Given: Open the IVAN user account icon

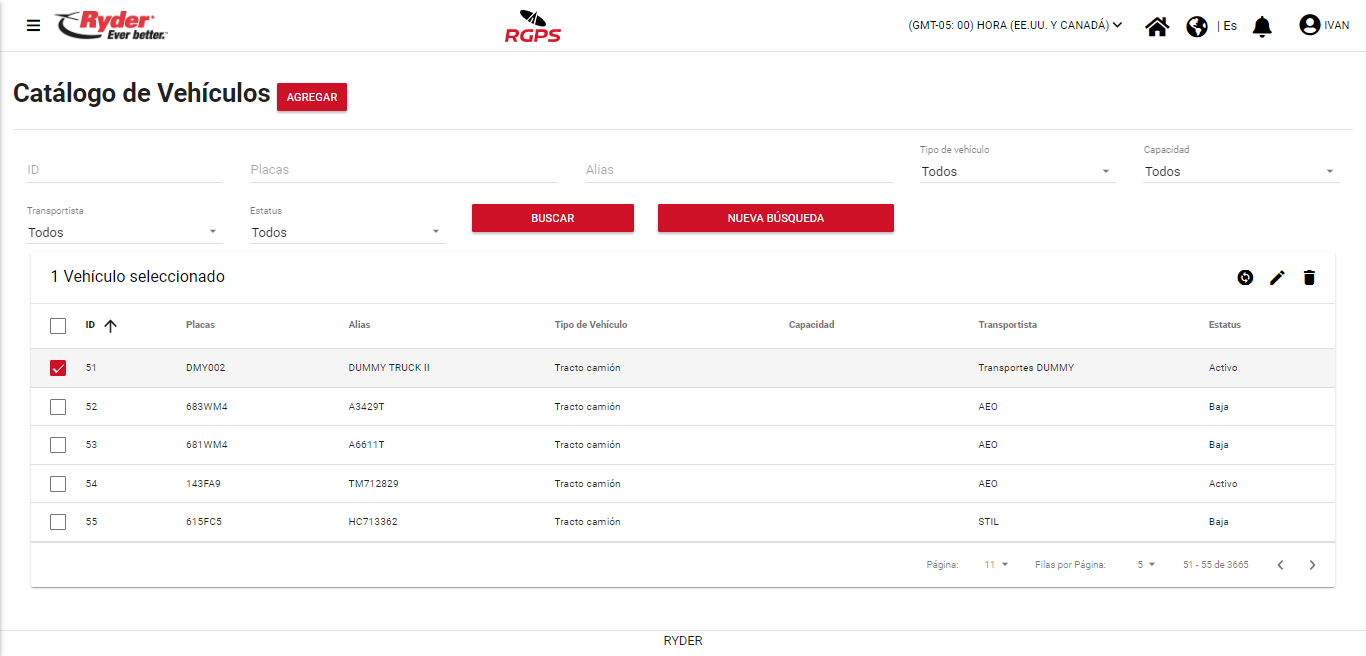Looking at the screenshot, I should coord(1310,25).
